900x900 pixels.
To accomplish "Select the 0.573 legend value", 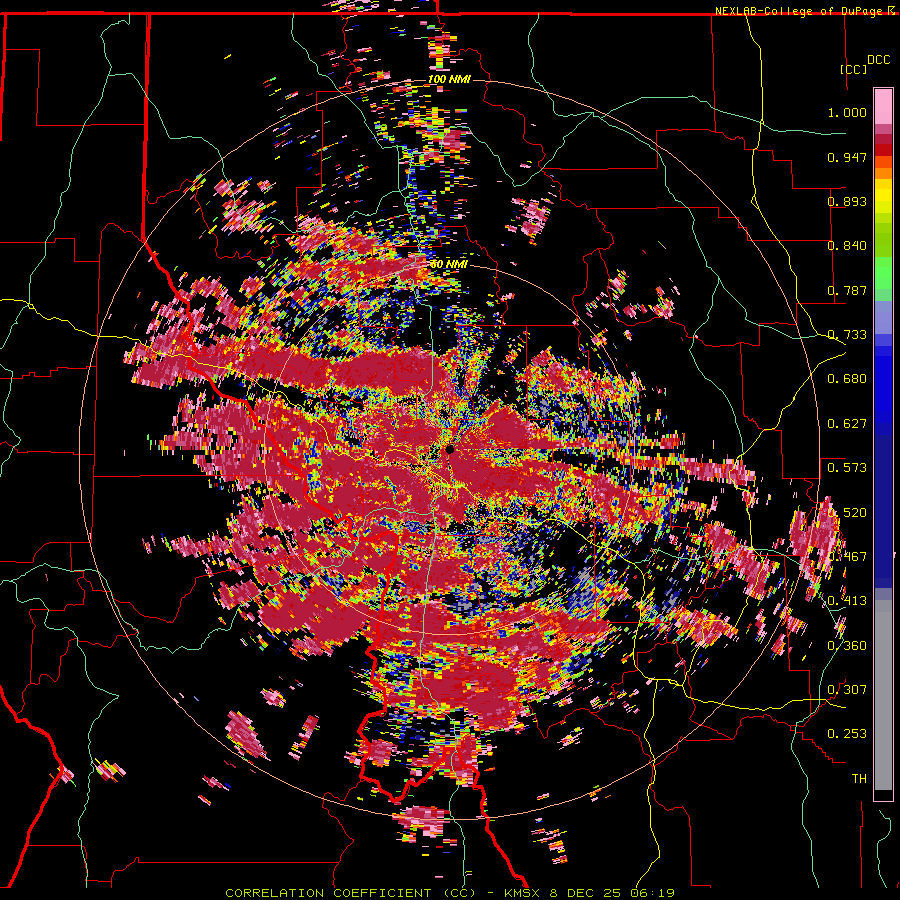I will pyautogui.click(x=847, y=468).
